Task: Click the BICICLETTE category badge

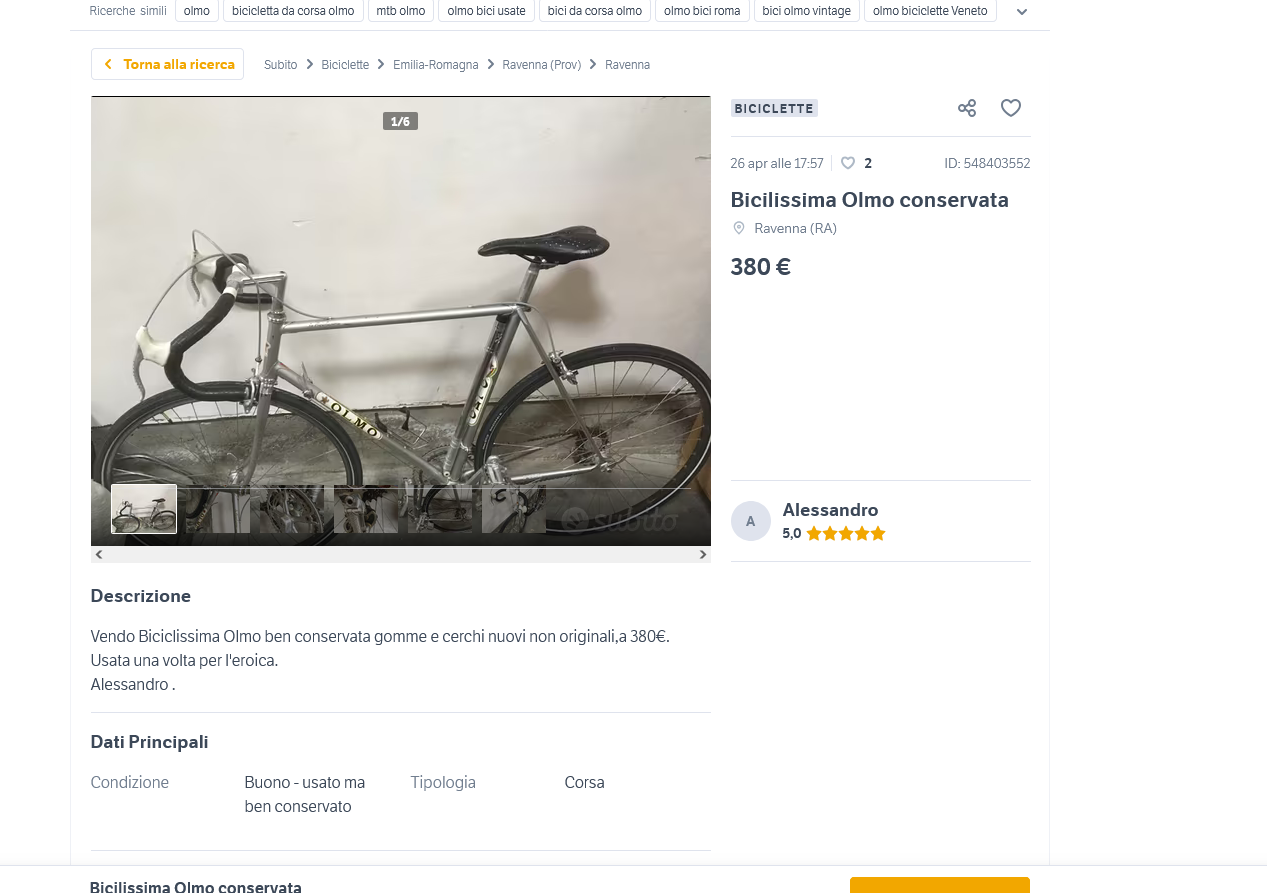Action: click(x=774, y=108)
